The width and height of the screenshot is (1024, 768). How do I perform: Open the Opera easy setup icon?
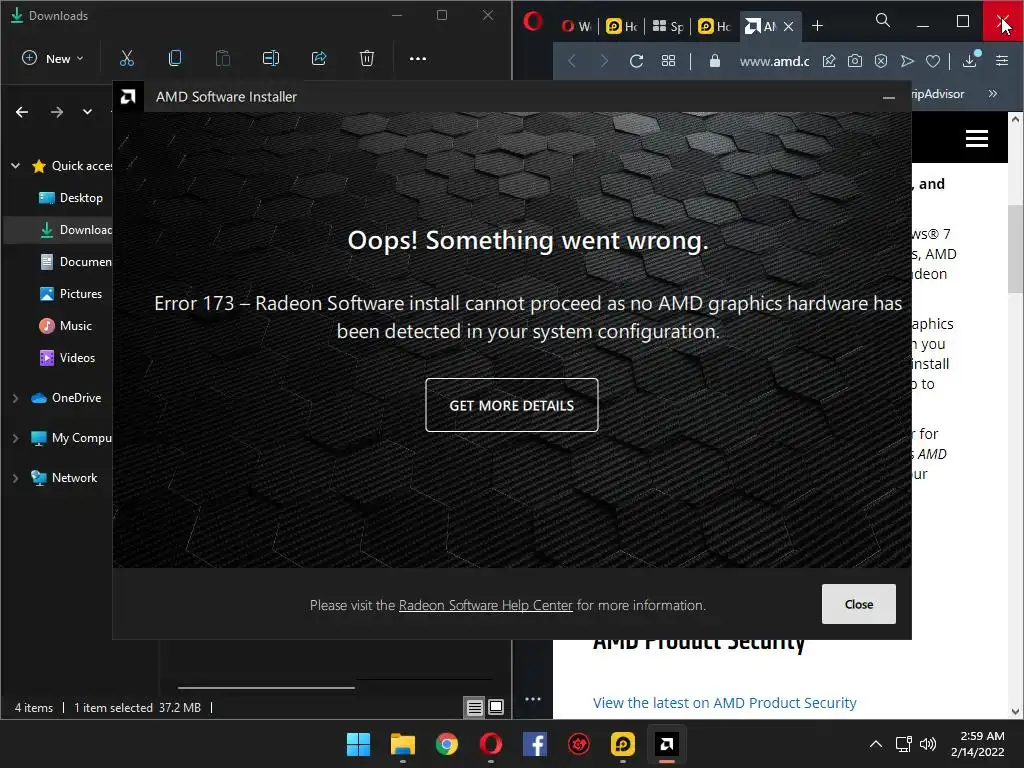pos(1002,61)
